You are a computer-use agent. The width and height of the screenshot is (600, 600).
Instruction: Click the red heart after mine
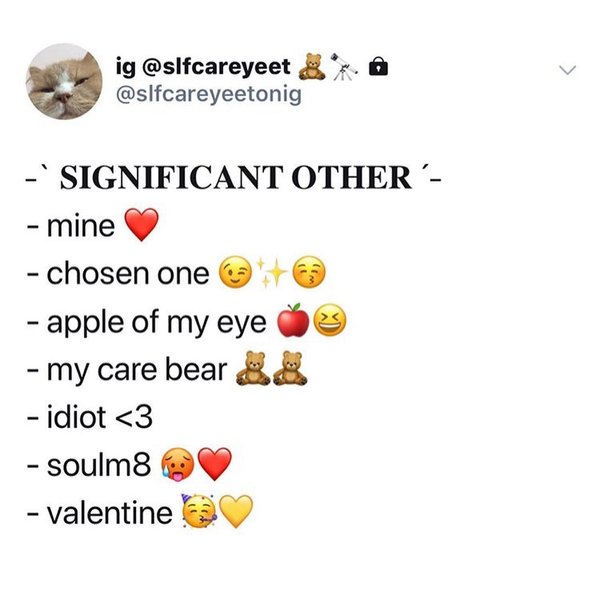pyautogui.click(x=141, y=227)
